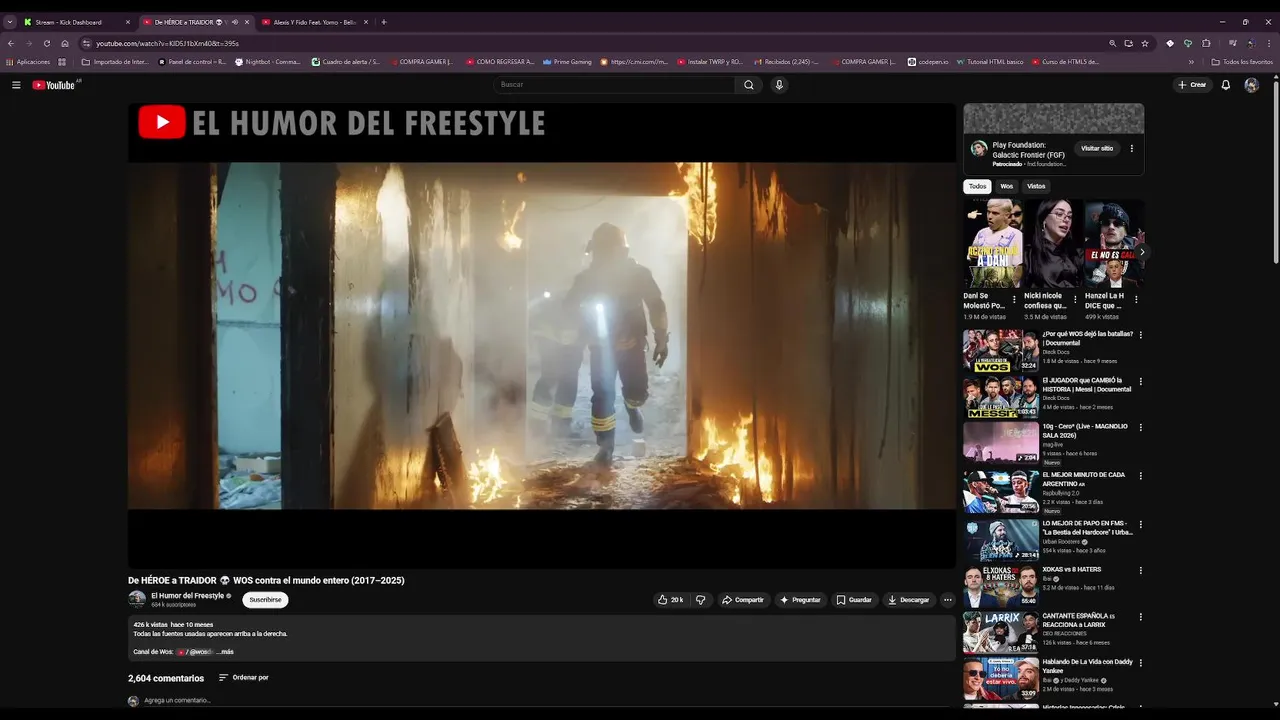Start voice search with the microphone icon
Image resolution: width=1280 pixels, height=720 pixels.
779,85
